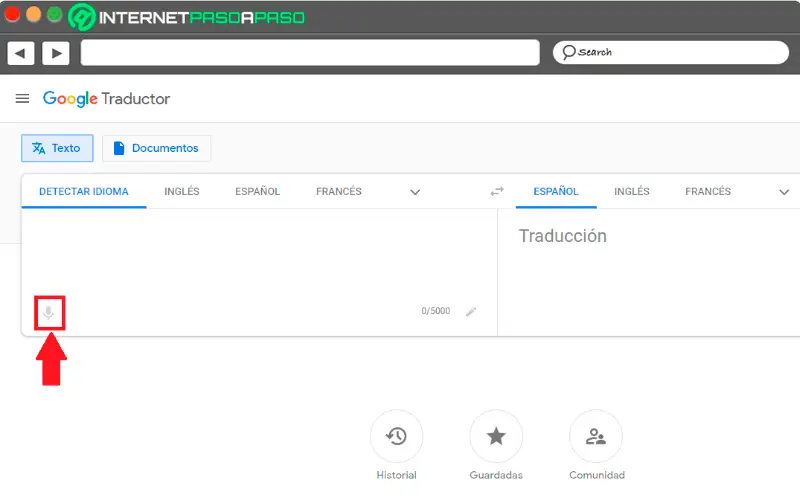Viewport: 800px width, 500px height.
Task: Open handwriting pencil input tool
Action: point(471,311)
